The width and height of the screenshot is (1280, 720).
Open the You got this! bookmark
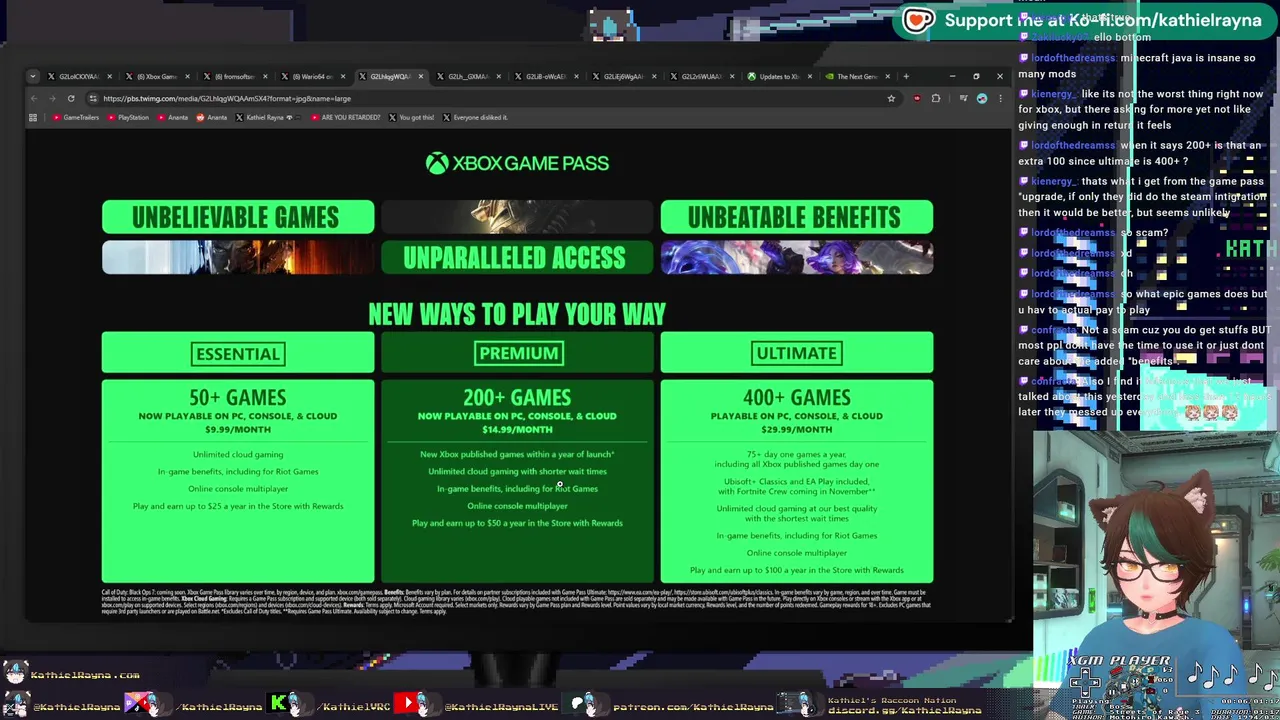pyautogui.click(x=411, y=117)
